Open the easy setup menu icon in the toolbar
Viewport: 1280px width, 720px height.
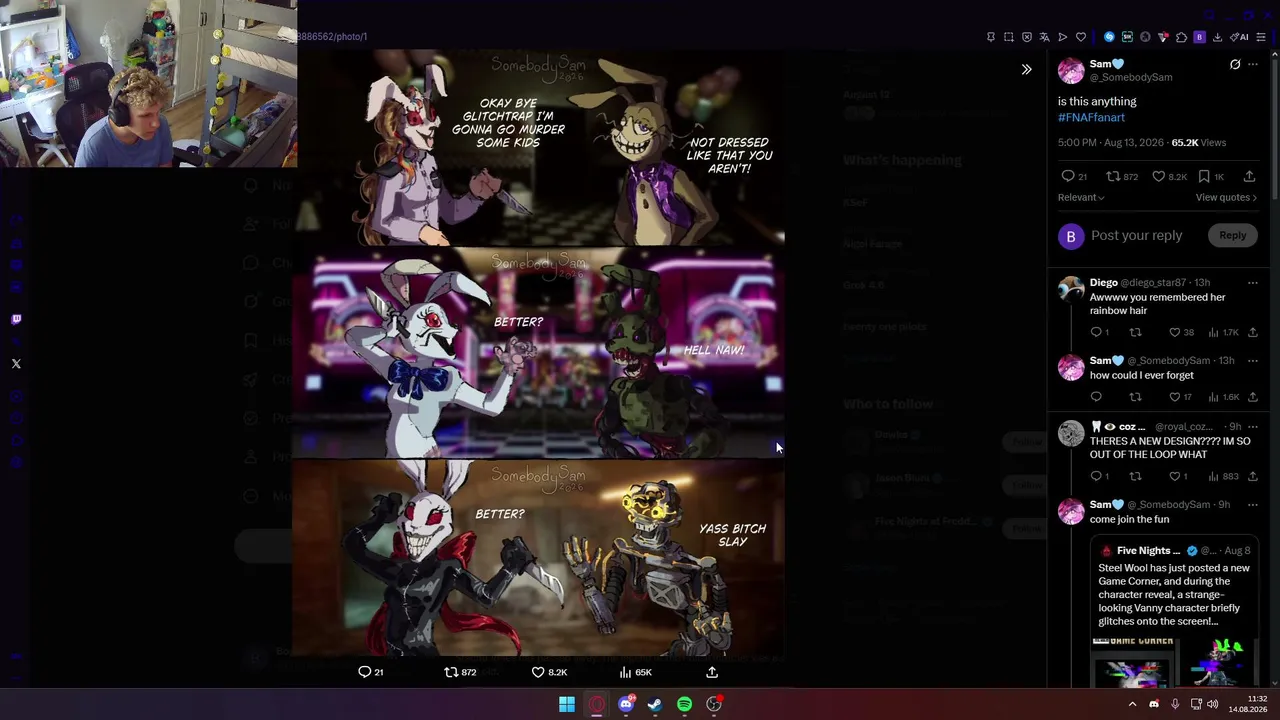pyautogui.click(x=1261, y=37)
